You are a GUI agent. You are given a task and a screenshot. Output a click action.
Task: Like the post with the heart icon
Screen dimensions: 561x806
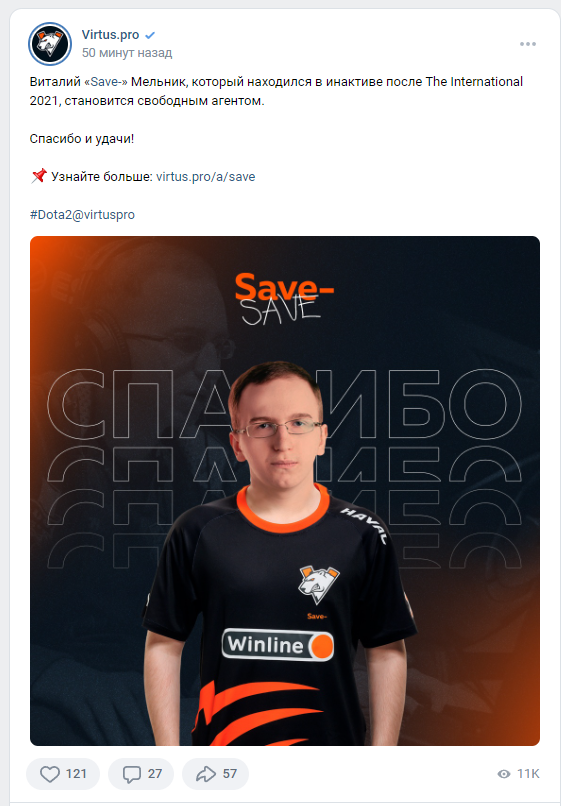pos(50,774)
